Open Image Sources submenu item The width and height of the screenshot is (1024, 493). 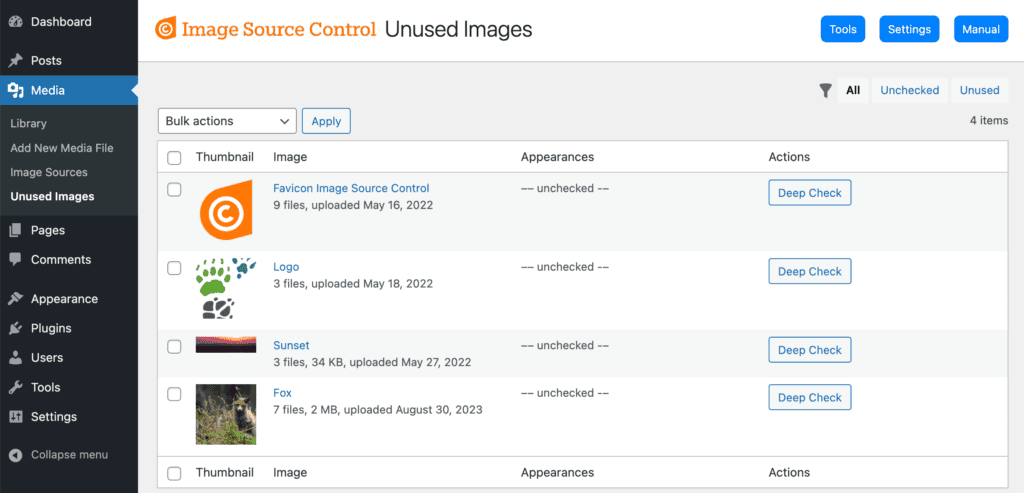[x=49, y=172]
